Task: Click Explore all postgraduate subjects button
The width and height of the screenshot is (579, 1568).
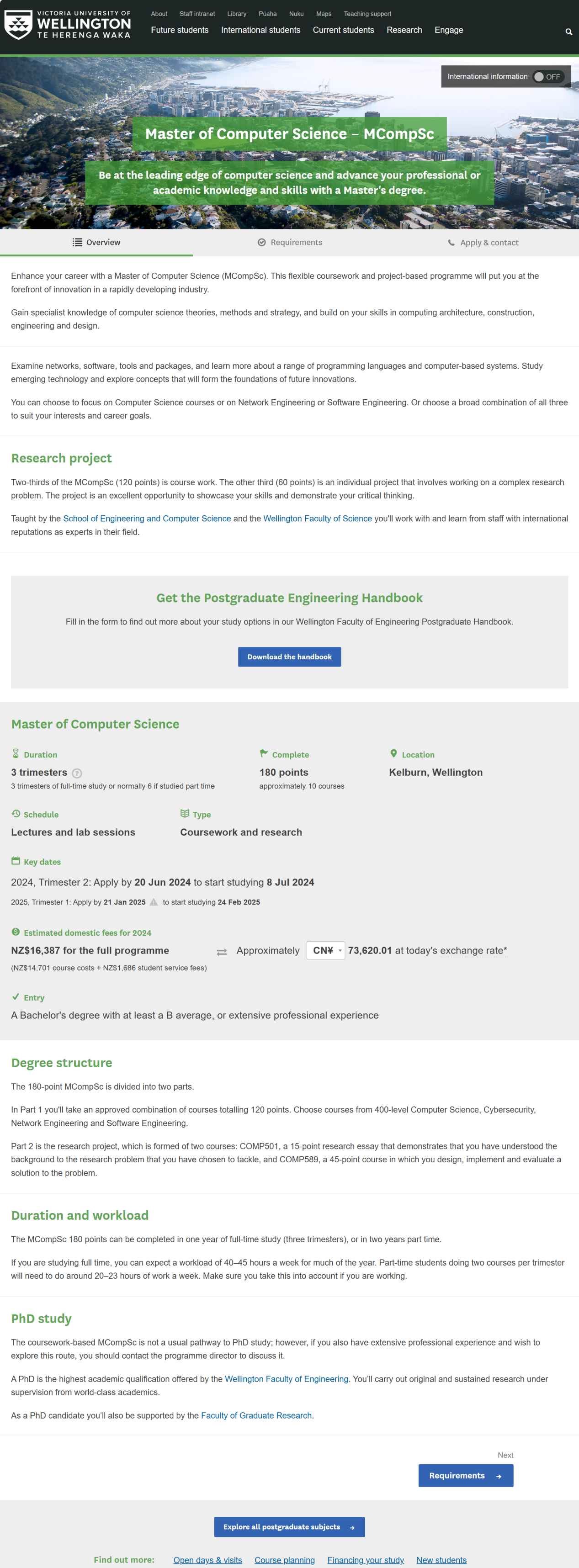Action: (289, 1526)
